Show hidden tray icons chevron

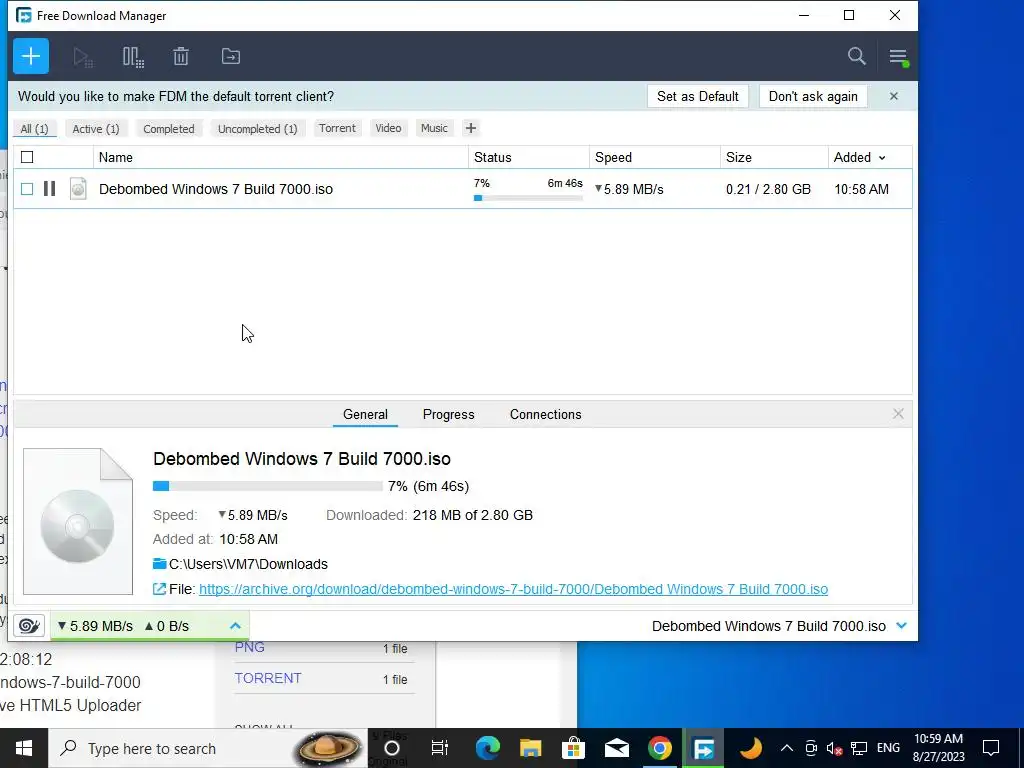[x=787, y=748]
